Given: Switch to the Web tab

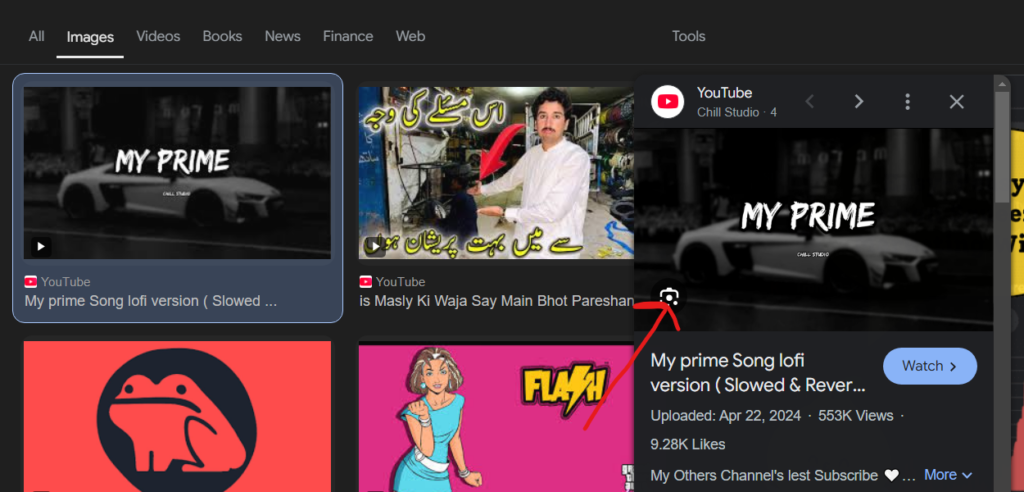Looking at the screenshot, I should tap(410, 37).
